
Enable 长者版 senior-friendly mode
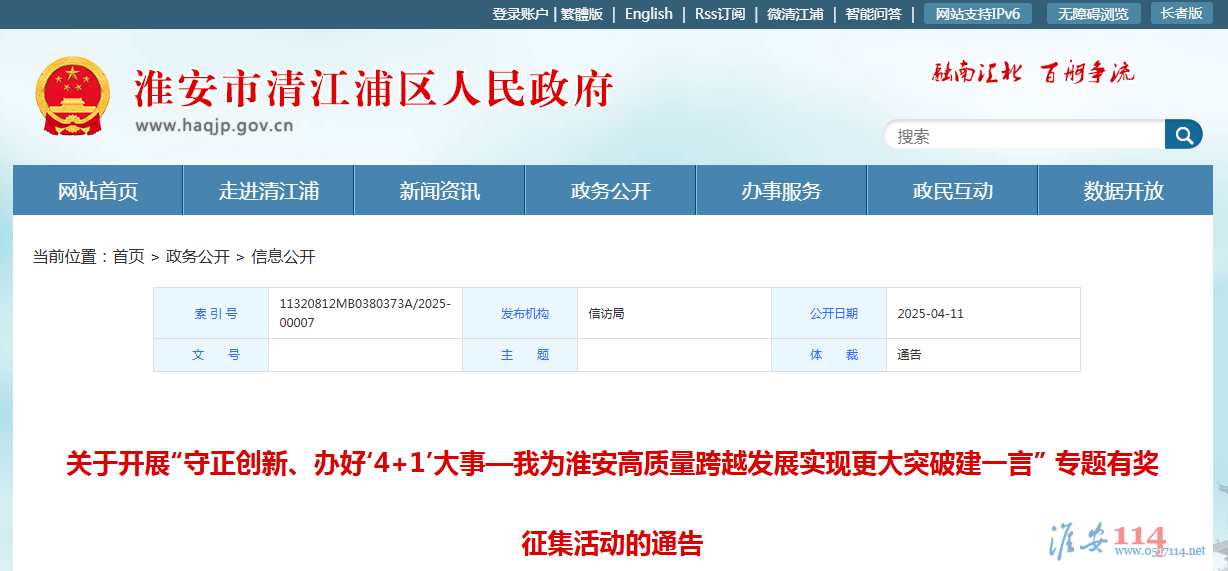click(x=1181, y=14)
